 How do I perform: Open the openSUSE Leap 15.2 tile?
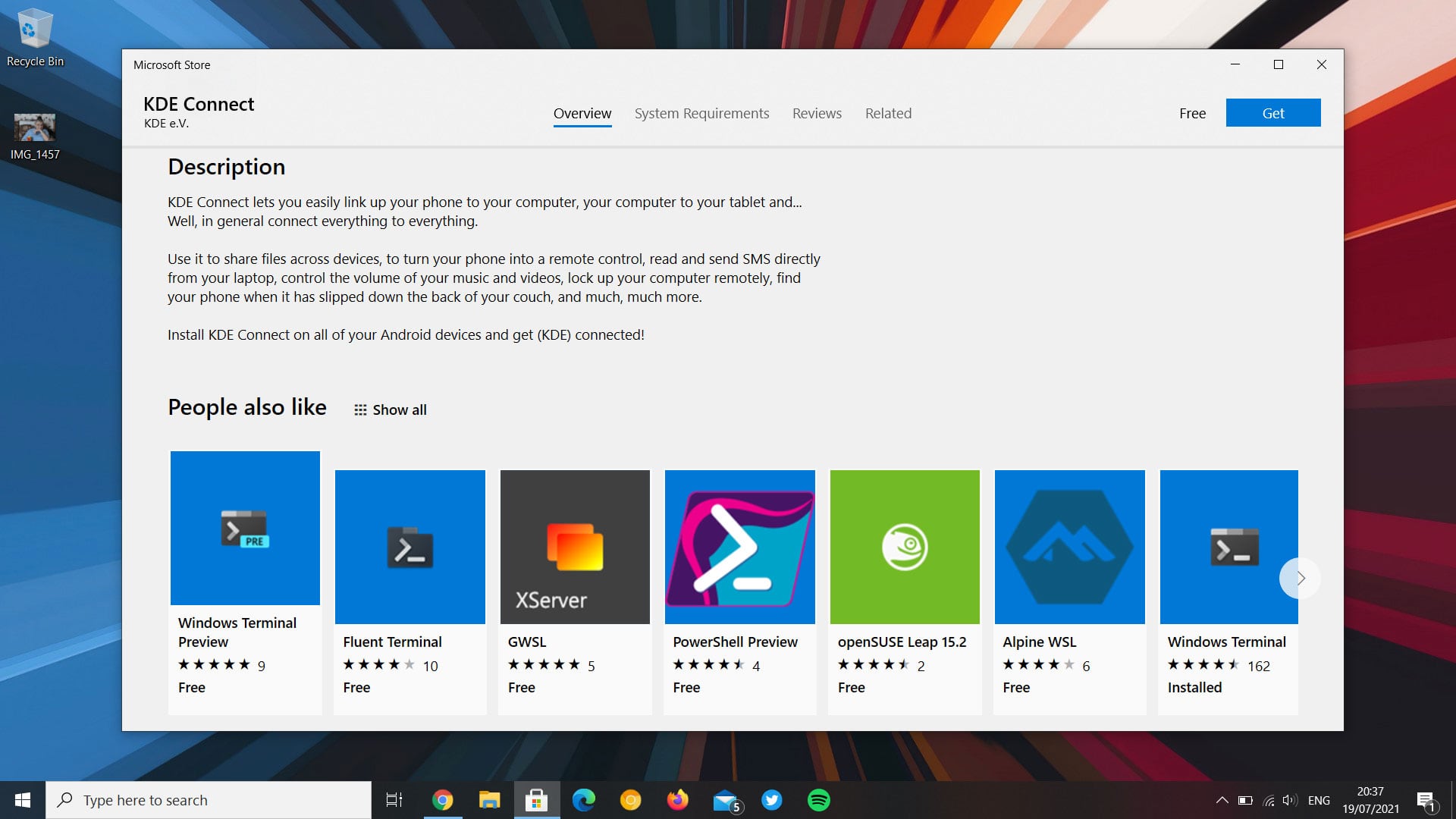click(904, 547)
